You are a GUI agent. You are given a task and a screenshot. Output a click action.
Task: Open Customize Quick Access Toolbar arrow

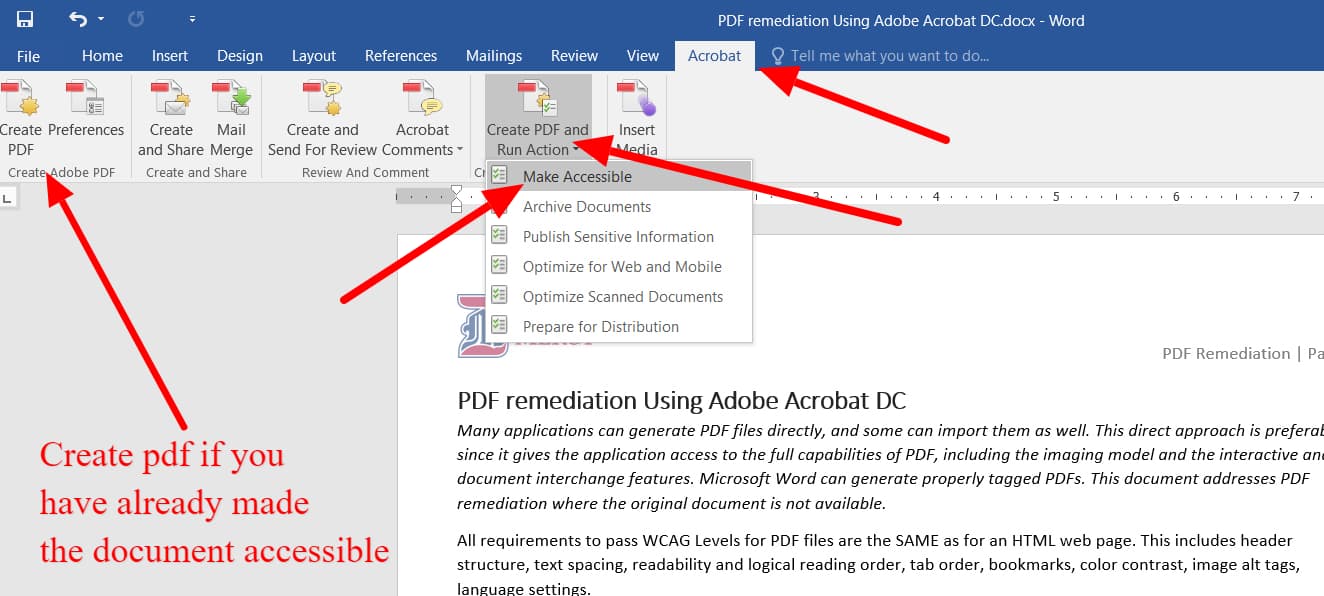[192, 19]
